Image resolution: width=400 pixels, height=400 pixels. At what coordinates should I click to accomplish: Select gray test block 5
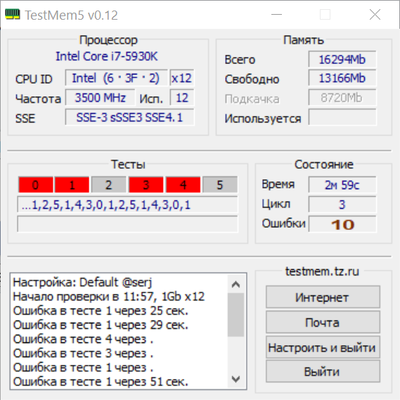pyautogui.click(x=220, y=185)
